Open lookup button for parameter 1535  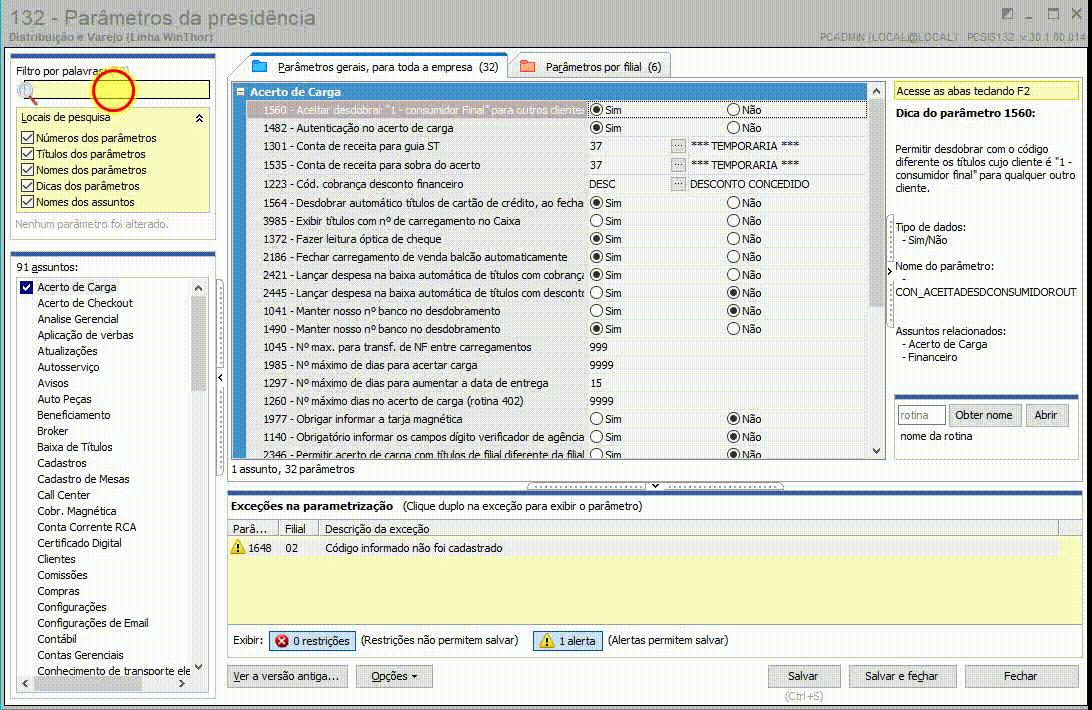pyautogui.click(x=678, y=165)
